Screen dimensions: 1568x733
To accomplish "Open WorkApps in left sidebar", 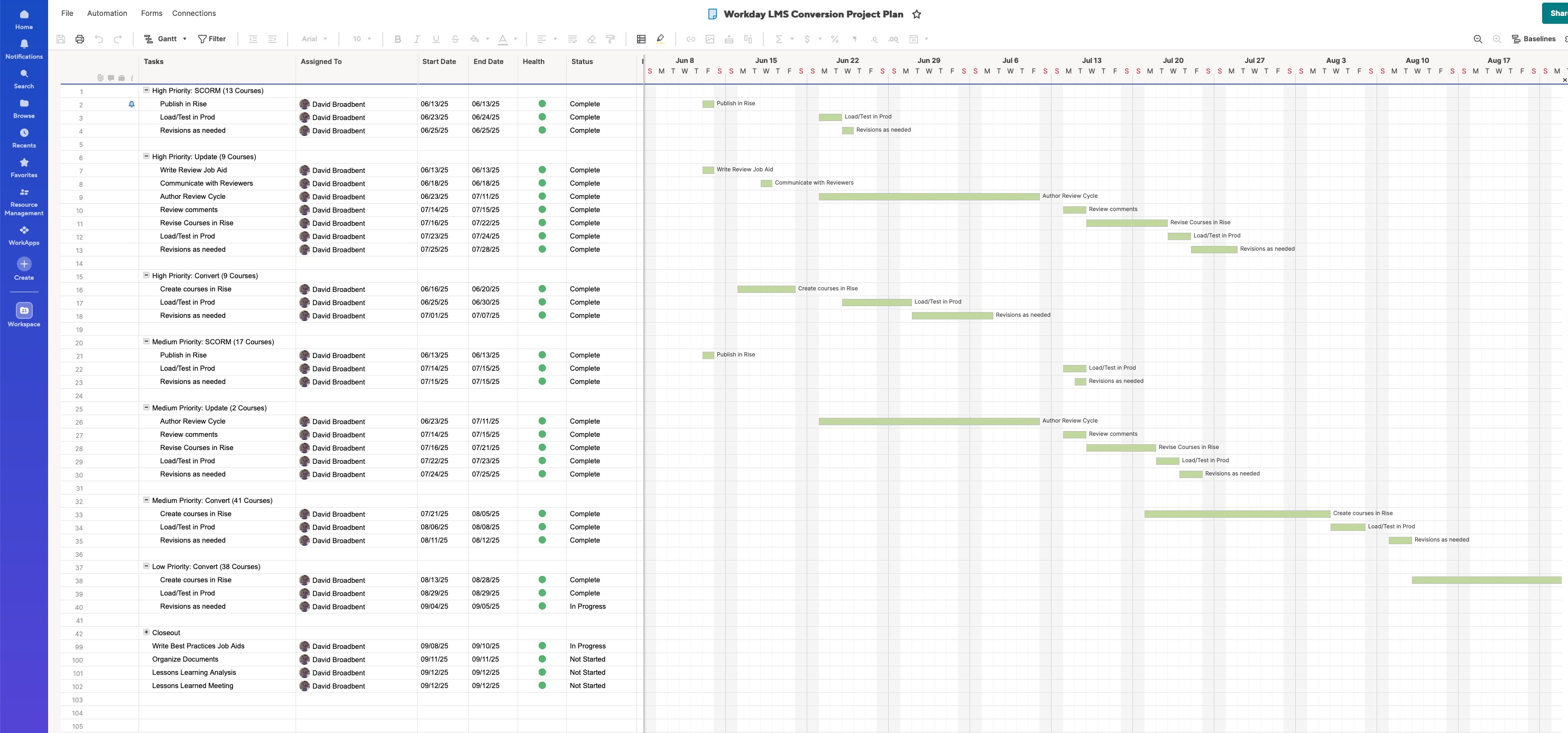I will (24, 234).
